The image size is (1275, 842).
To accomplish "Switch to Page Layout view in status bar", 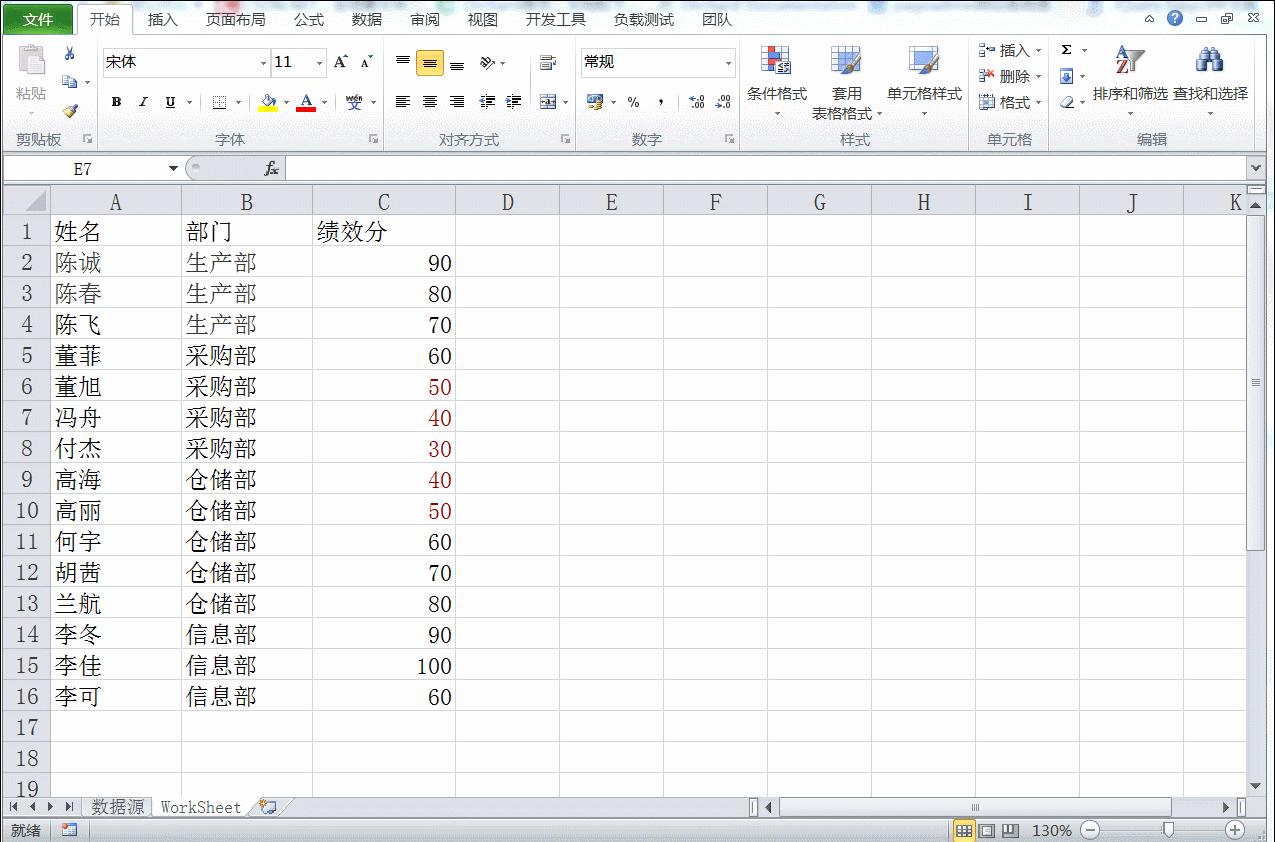I will (987, 830).
